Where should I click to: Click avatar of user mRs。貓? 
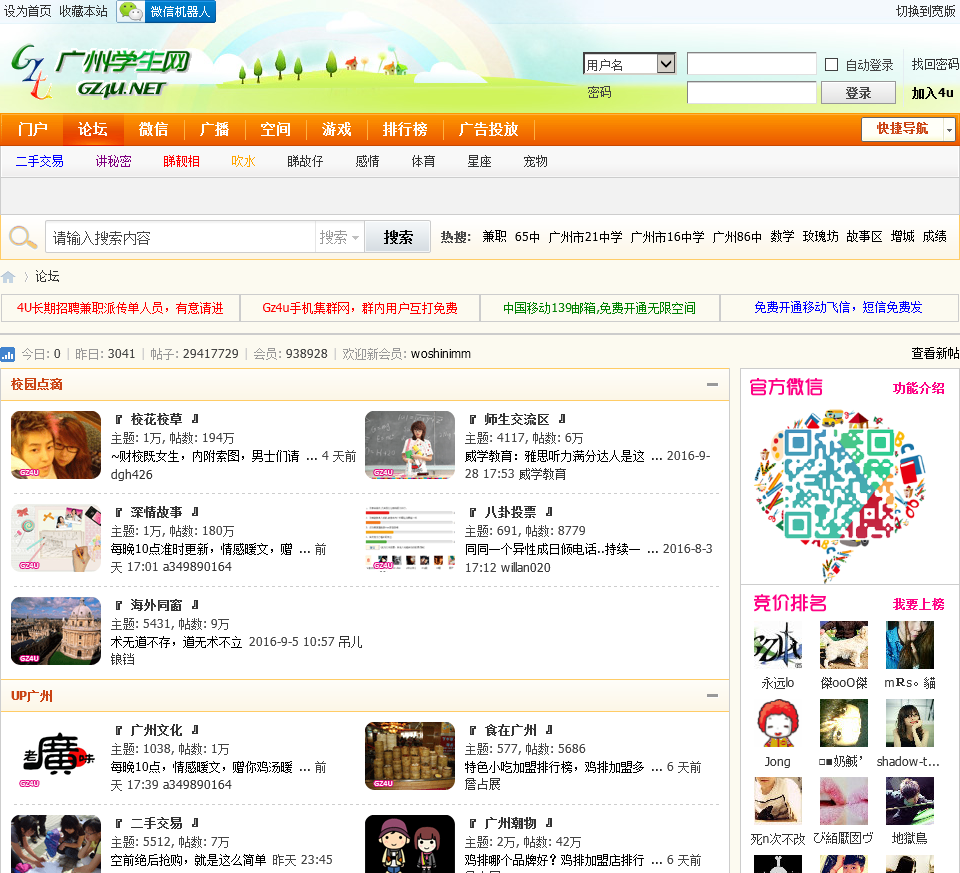coord(910,645)
